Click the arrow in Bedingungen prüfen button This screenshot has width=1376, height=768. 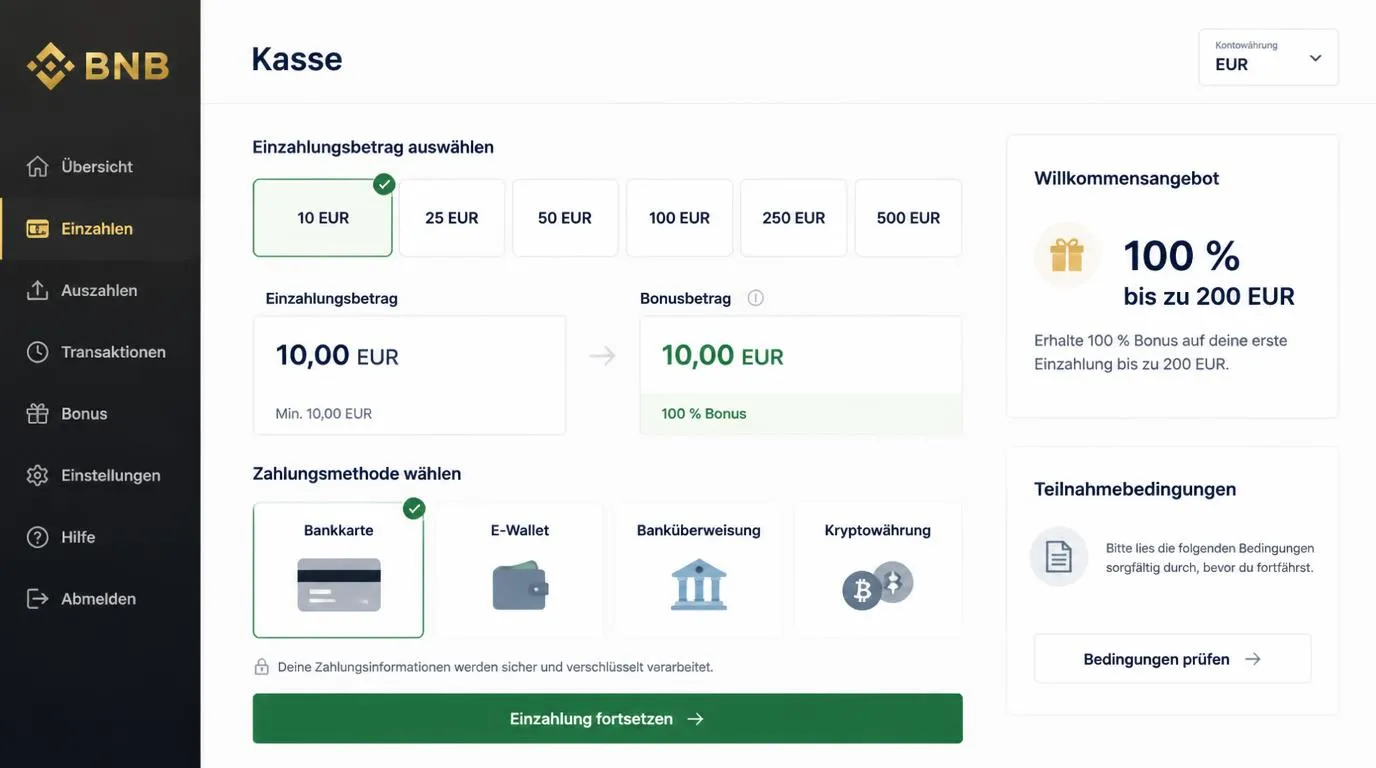[1253, 659]
